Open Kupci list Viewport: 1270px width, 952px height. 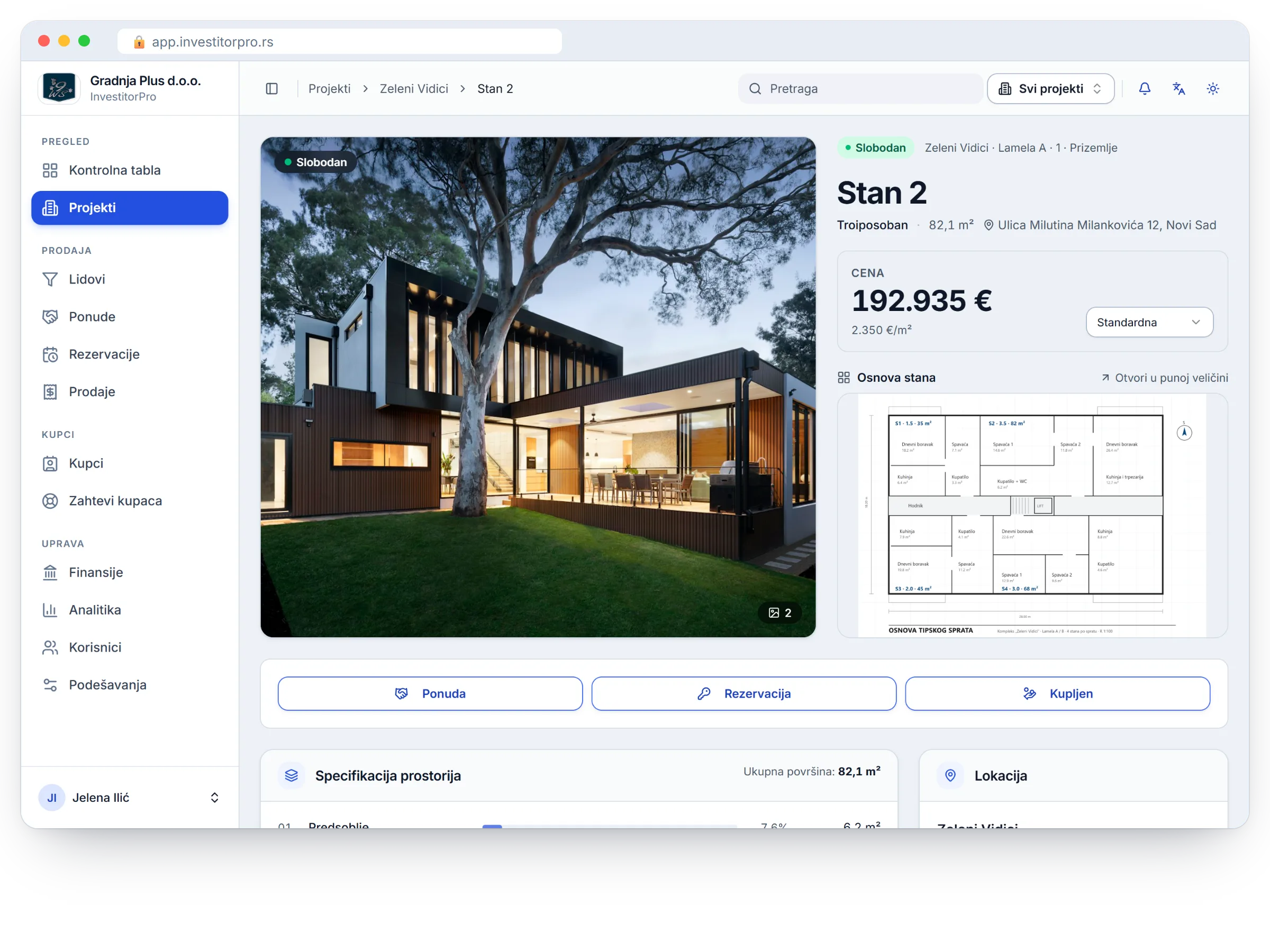click(130, 463)
